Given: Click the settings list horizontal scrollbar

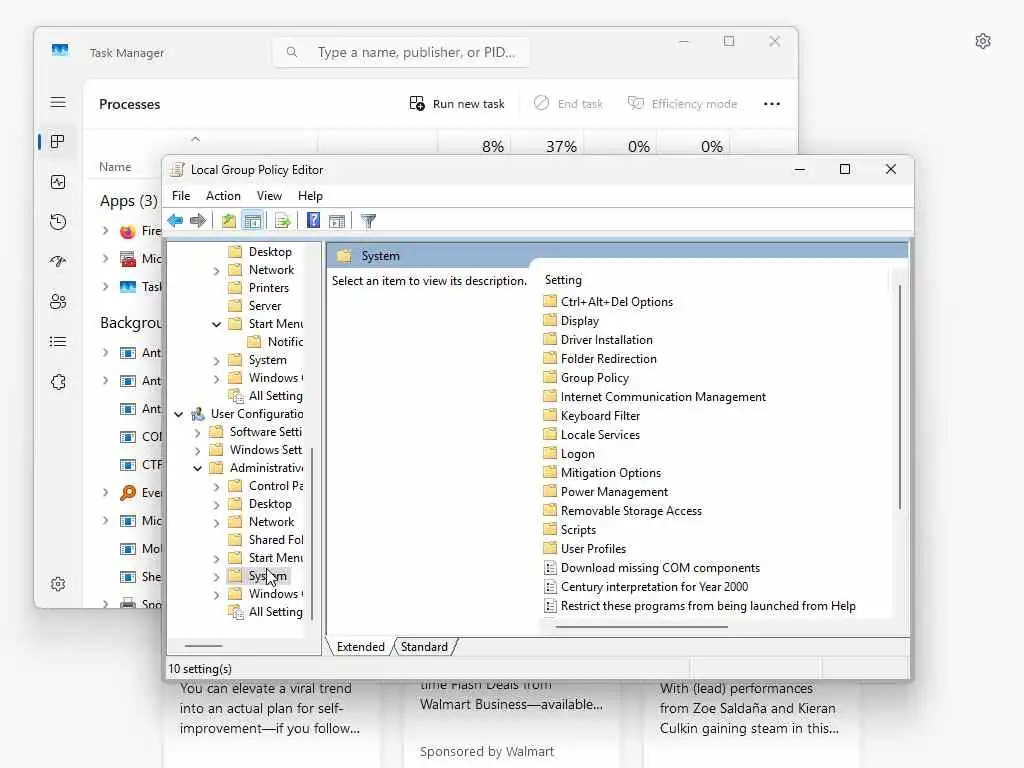Looking at the screenshot, I should (641, 627).
